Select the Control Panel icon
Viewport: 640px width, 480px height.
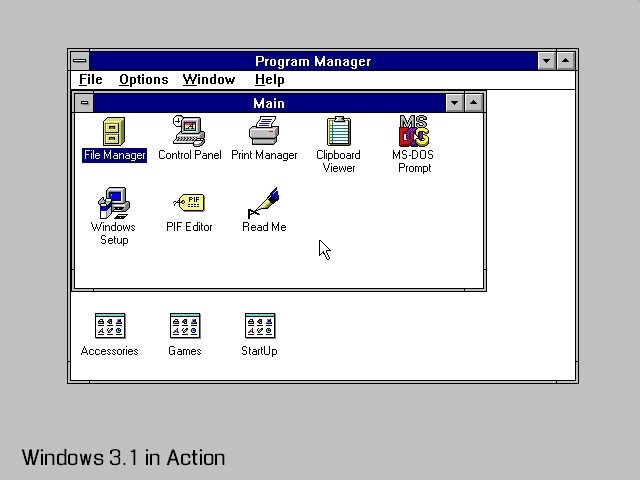[x=189, y=131]
